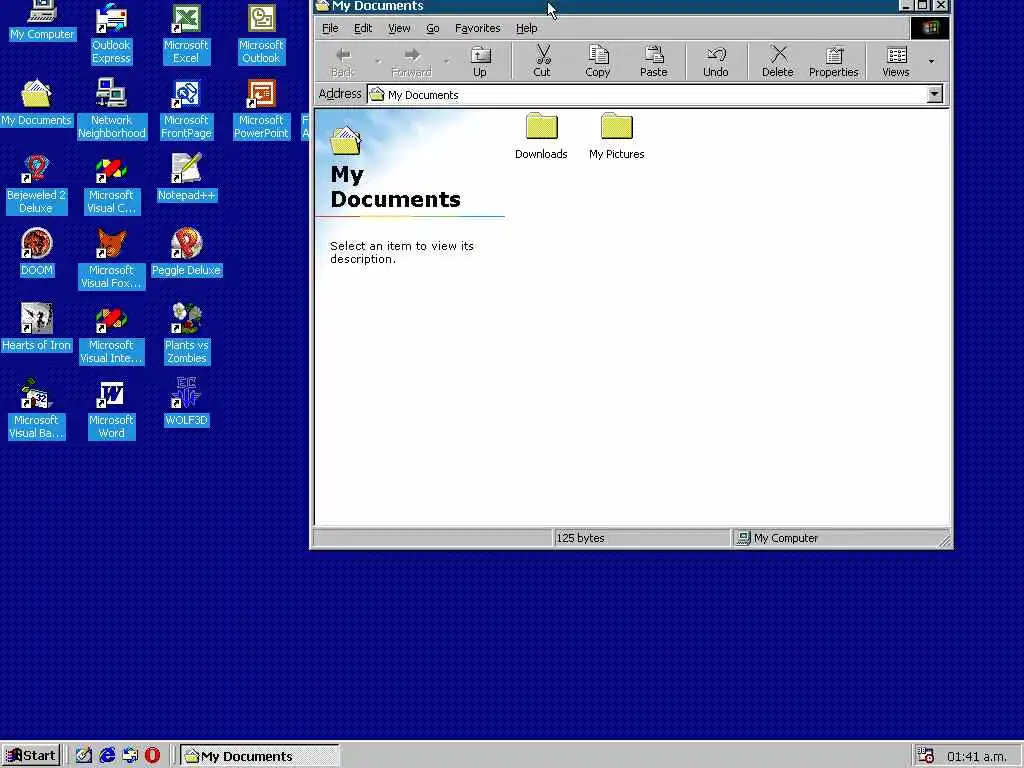Viewport: 1024px width, 768px height.
Task: Select the Hearts of Iron shortcut
Action: [x=36, y=328]
